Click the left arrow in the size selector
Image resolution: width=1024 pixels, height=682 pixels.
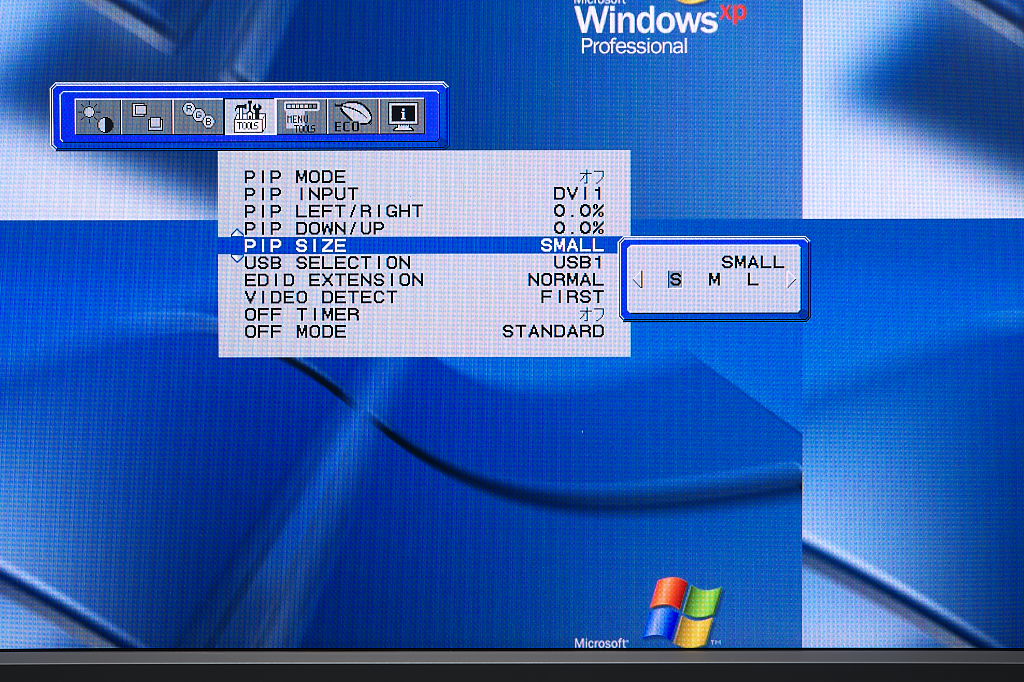639,281
